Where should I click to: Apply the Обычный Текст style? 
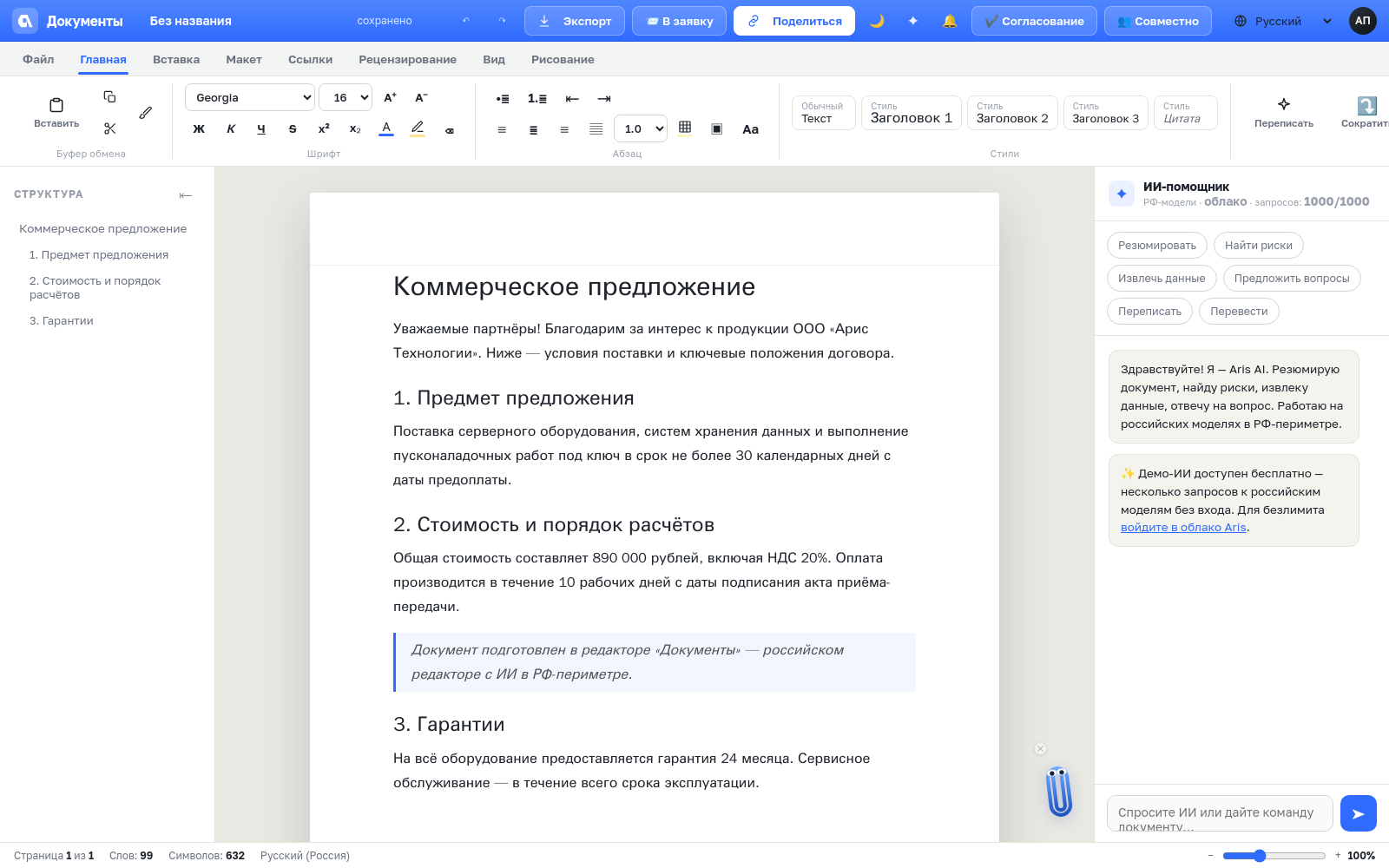(823, 113)
